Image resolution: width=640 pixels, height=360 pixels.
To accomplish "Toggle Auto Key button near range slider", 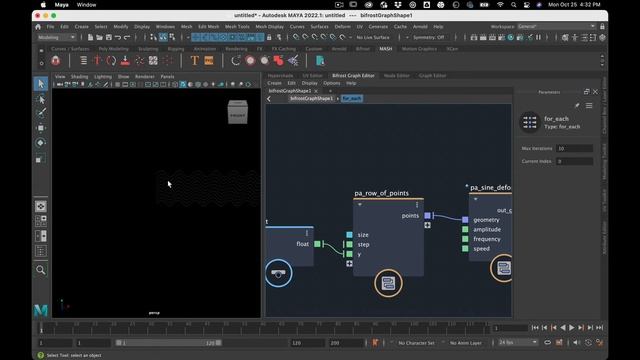I will (x=375, y=342).
